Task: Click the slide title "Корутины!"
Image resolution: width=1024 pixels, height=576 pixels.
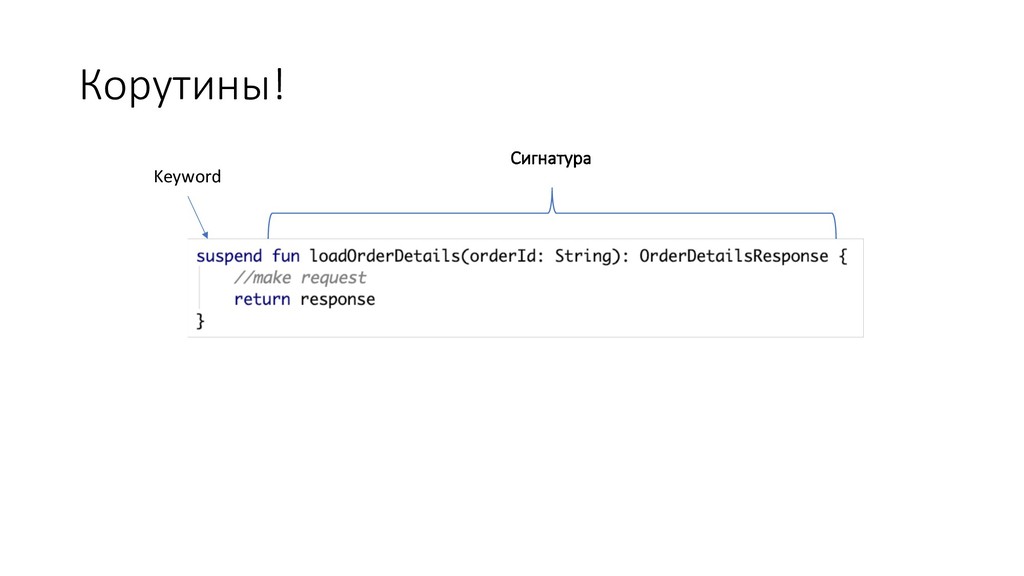Action: pos(181,88)
